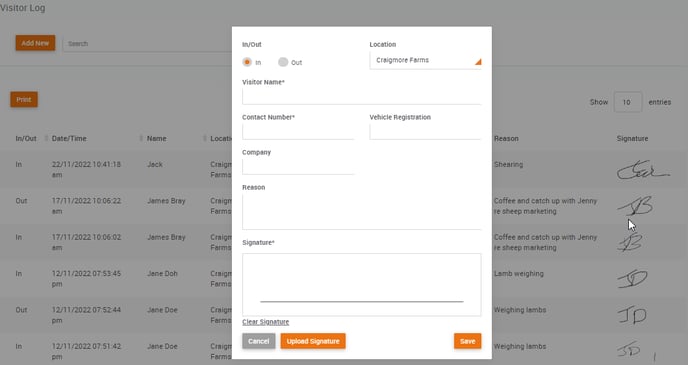
Task: Click the name Jack in the table
Action: (x=155, y=165)
